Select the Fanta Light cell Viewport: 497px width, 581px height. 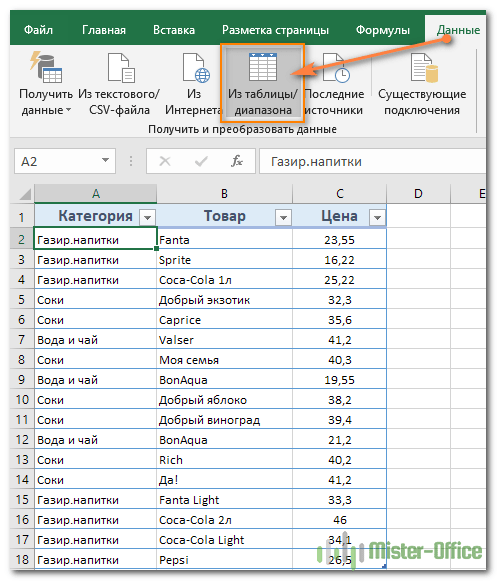click(x=224, y=500)
